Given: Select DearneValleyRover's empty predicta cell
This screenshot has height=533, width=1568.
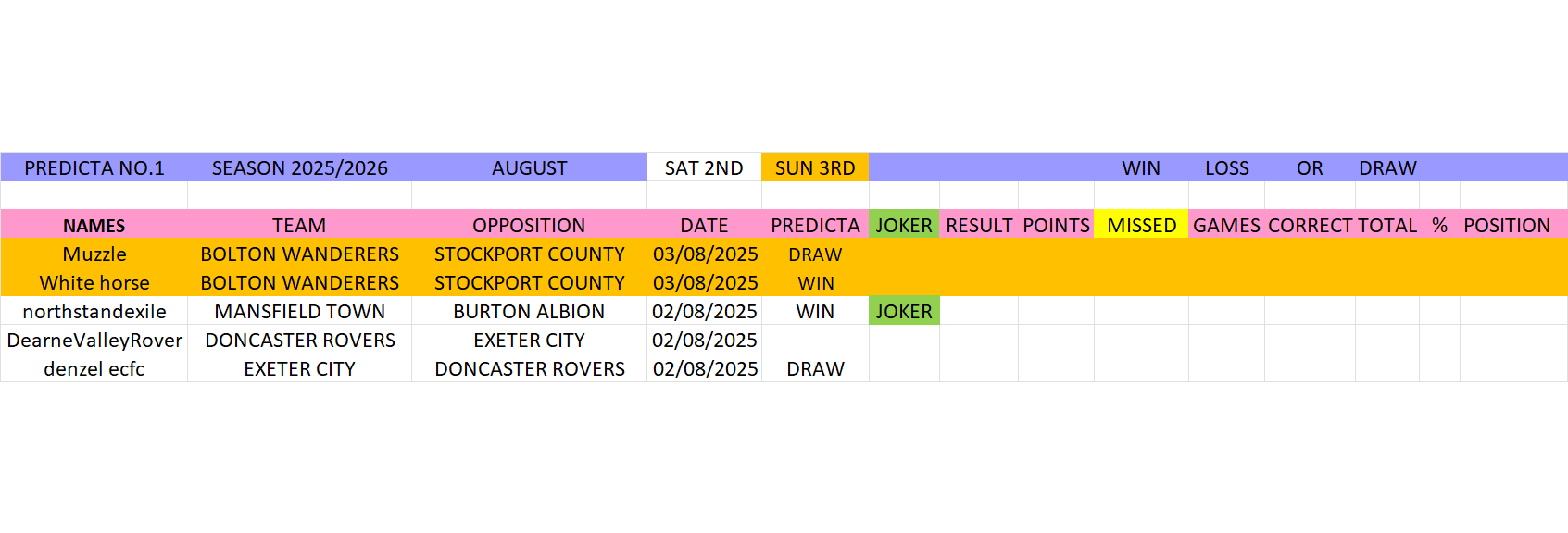Looking at the screenshot, I should pos(815,340).
